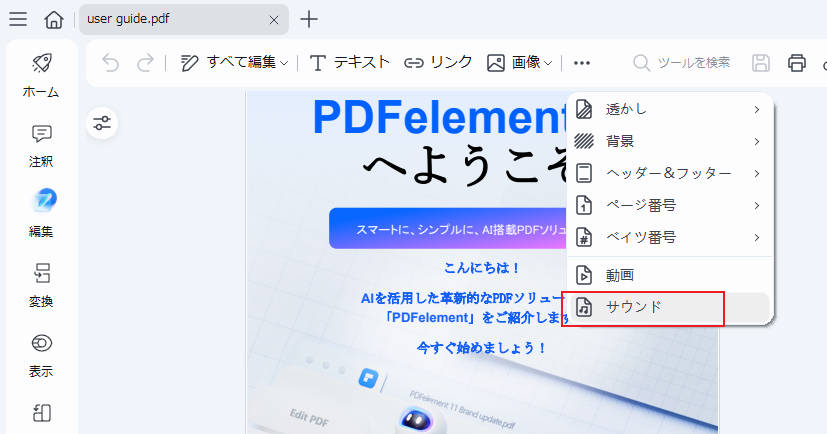This screenshot has height=434, width=827.
Task: Click the 透かし watermark icon
Action: (x=584, y=109)
